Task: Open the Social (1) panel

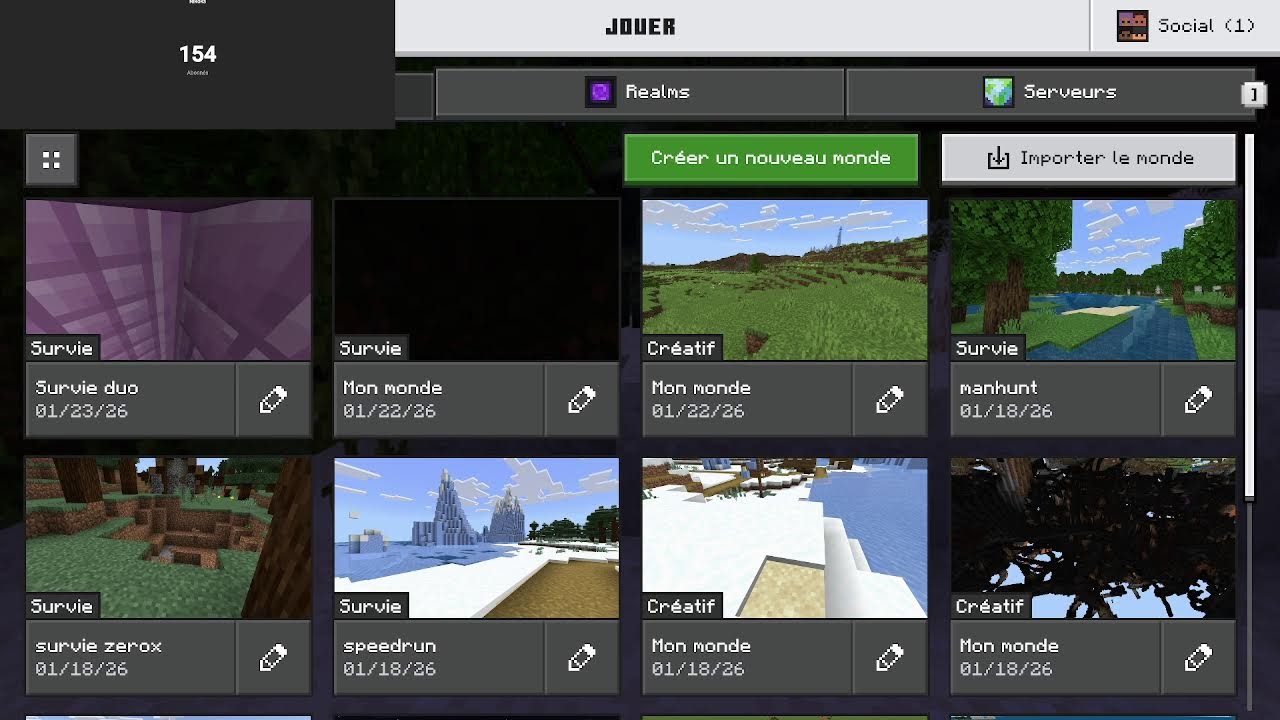Action: [x=1185, y=26]
